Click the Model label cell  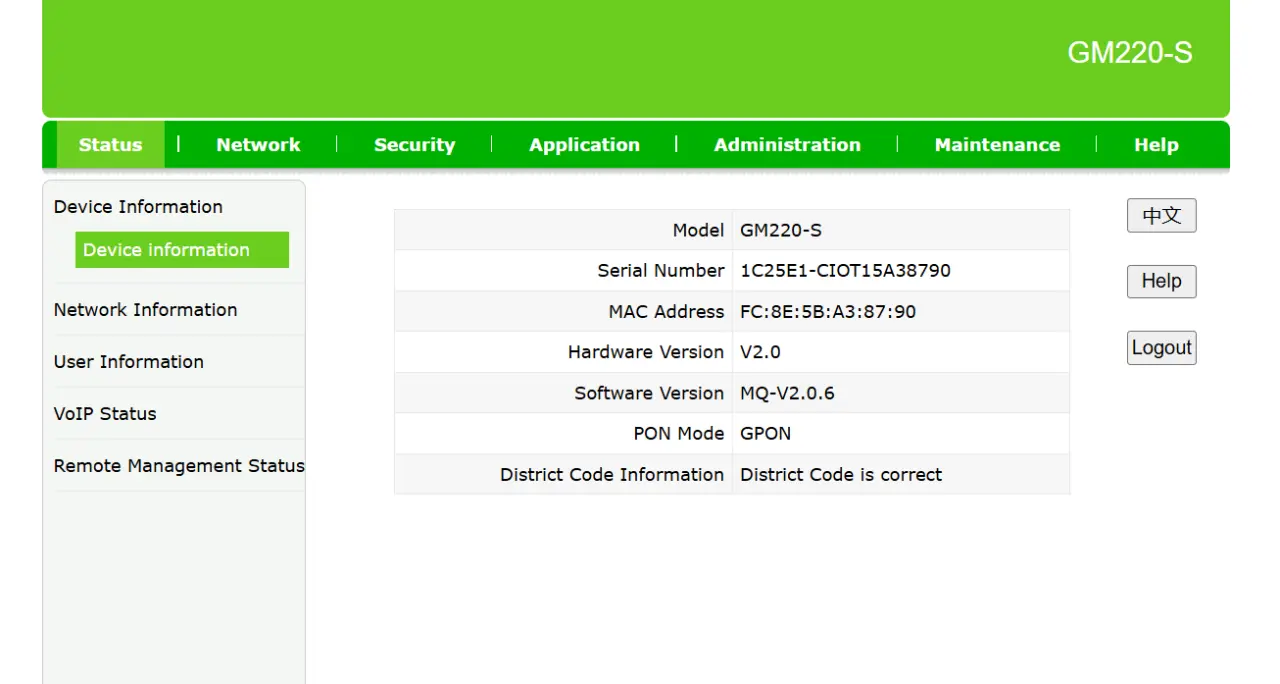pos(563,230)
